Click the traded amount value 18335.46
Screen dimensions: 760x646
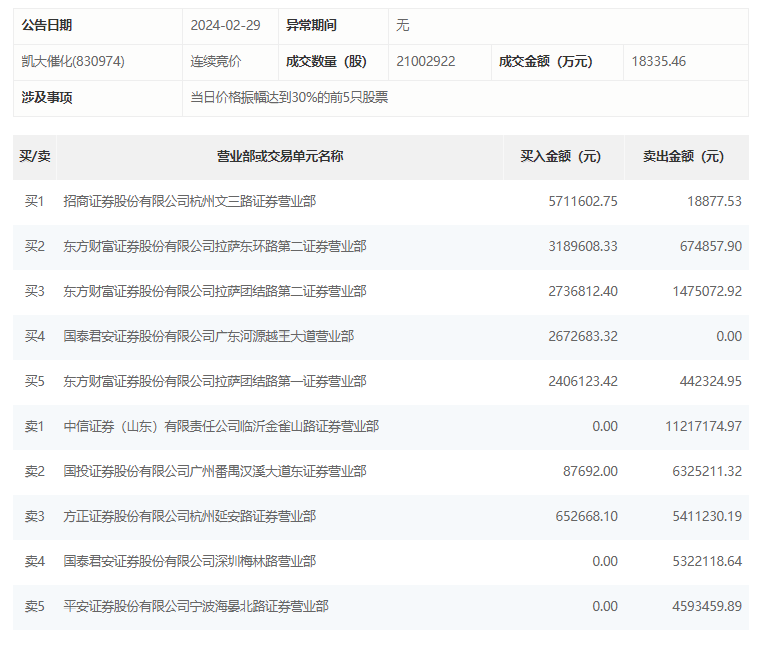[659, 62]
